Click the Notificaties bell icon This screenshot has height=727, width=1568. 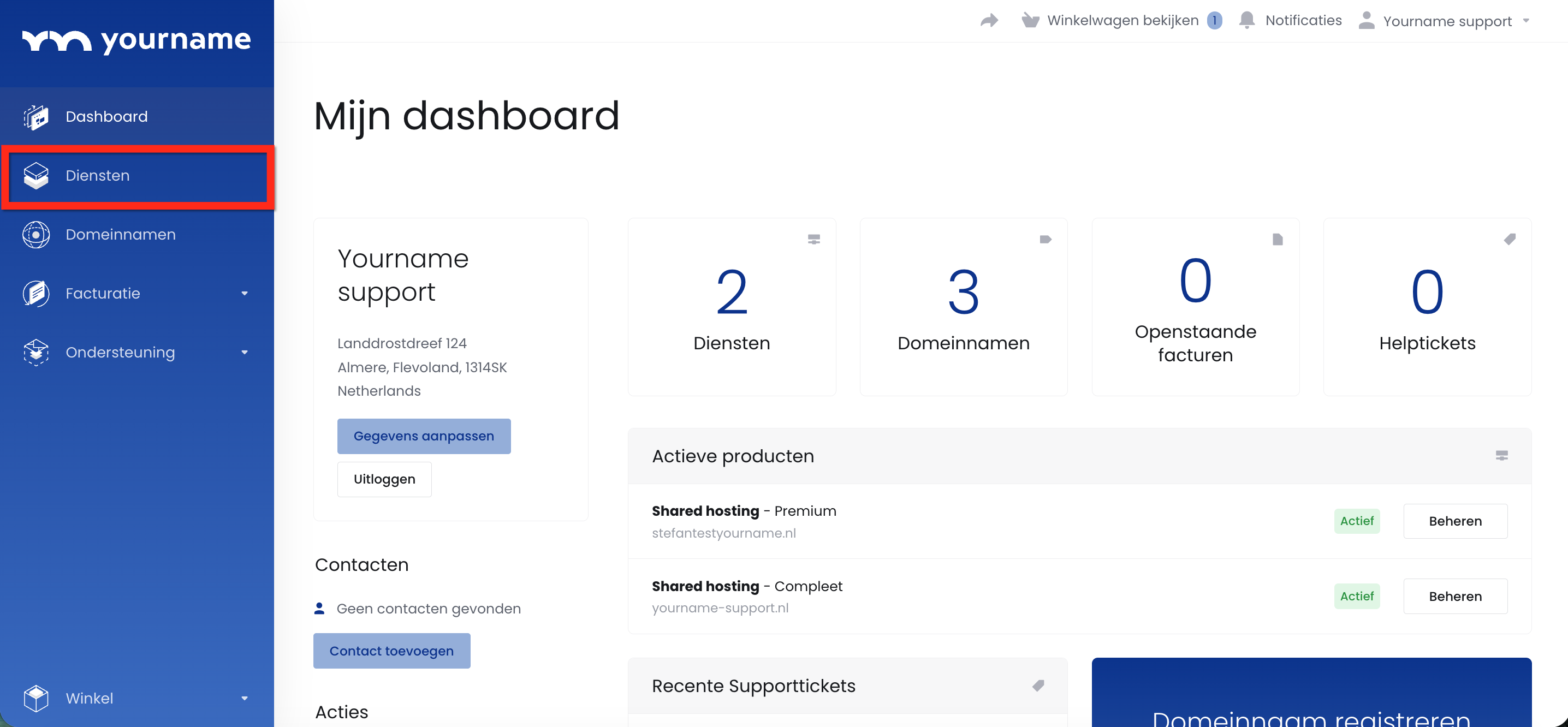click(1246, 21)
